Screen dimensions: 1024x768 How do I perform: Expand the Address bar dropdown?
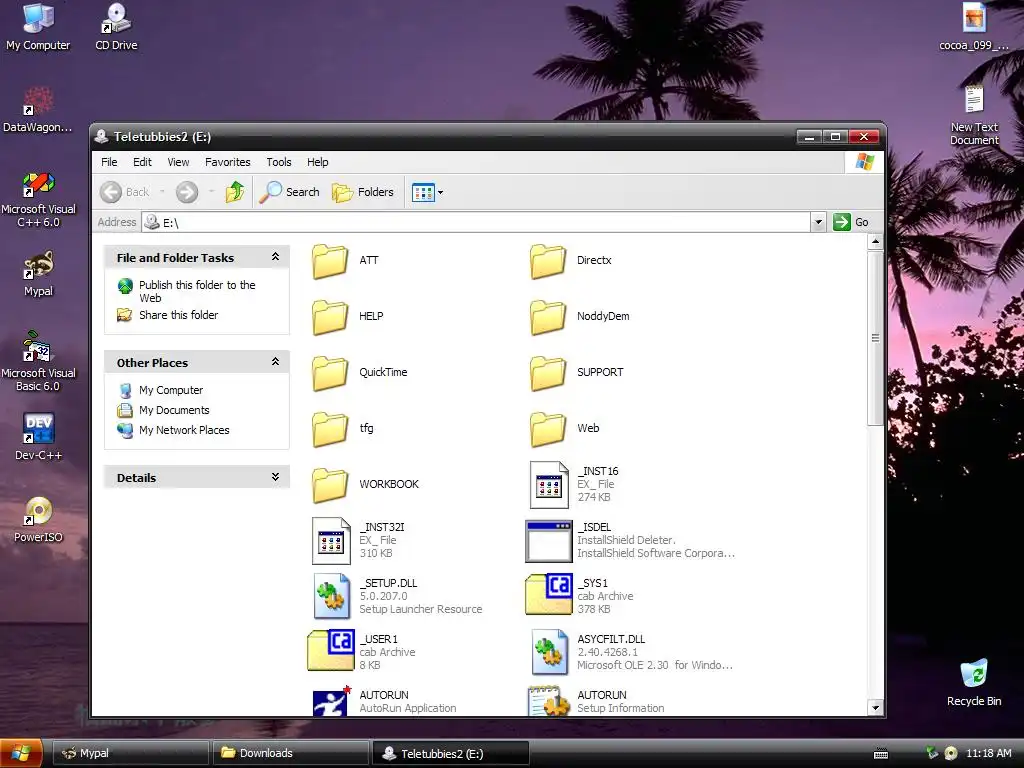[818, 222]
